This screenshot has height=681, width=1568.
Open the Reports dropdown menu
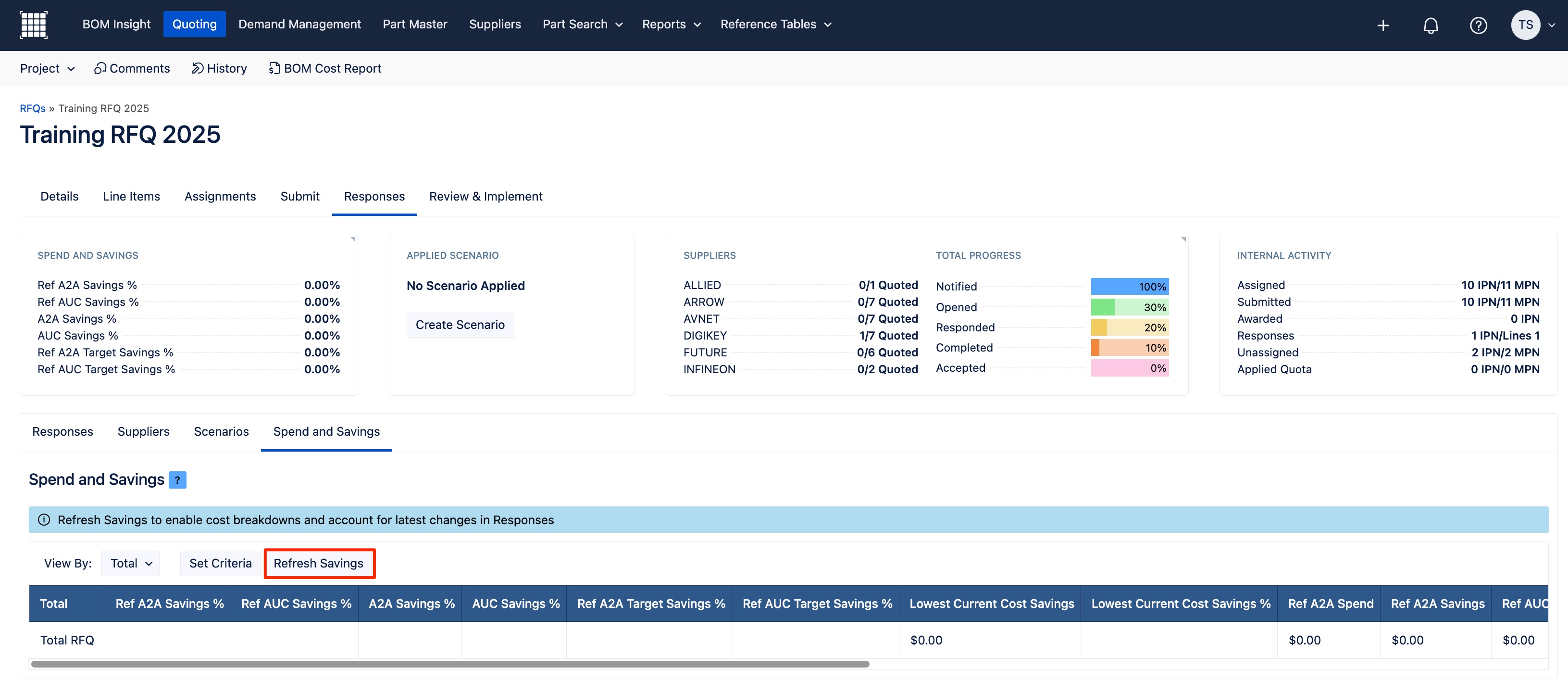(x=672, y=25)
